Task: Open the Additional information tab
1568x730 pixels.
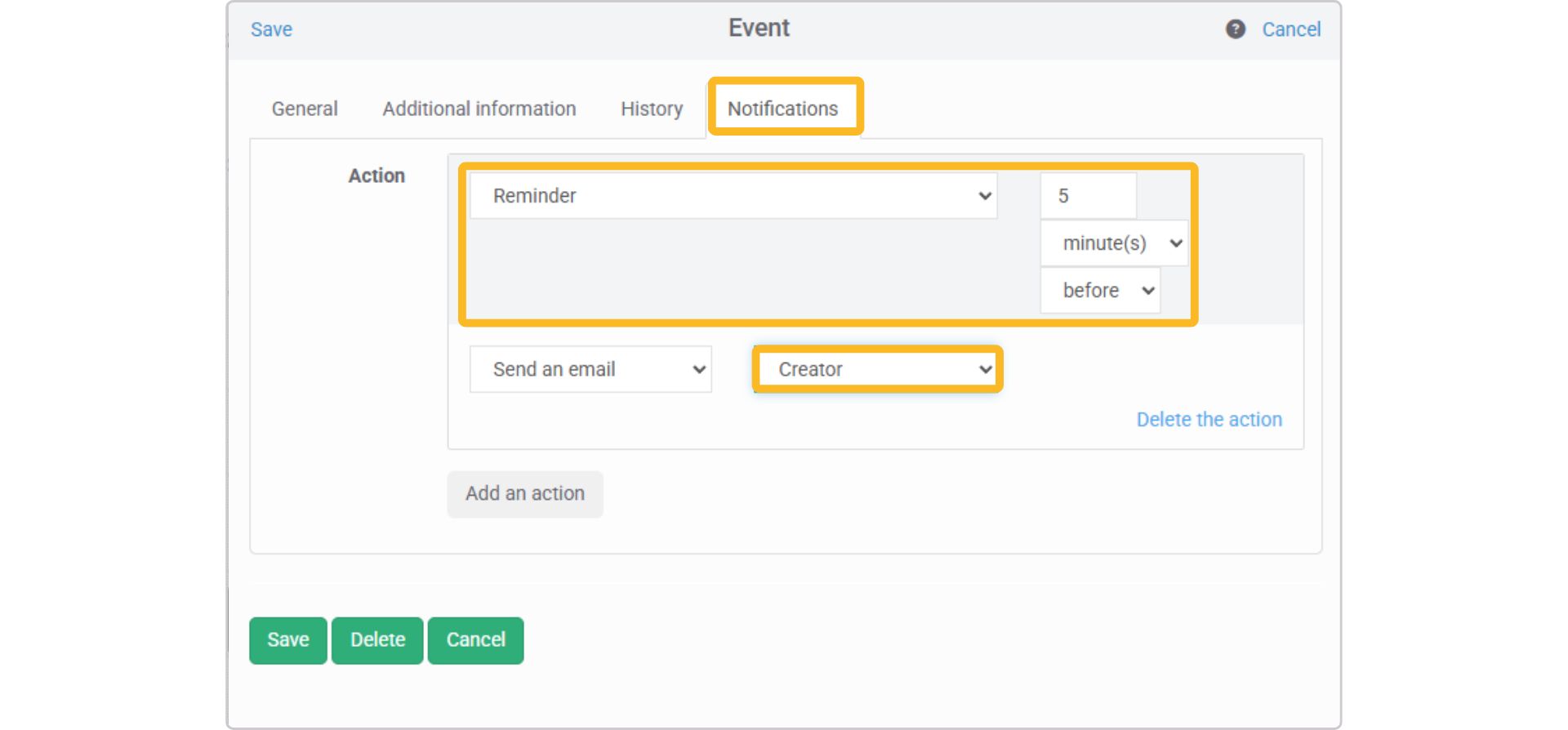Action: [479, 109]
